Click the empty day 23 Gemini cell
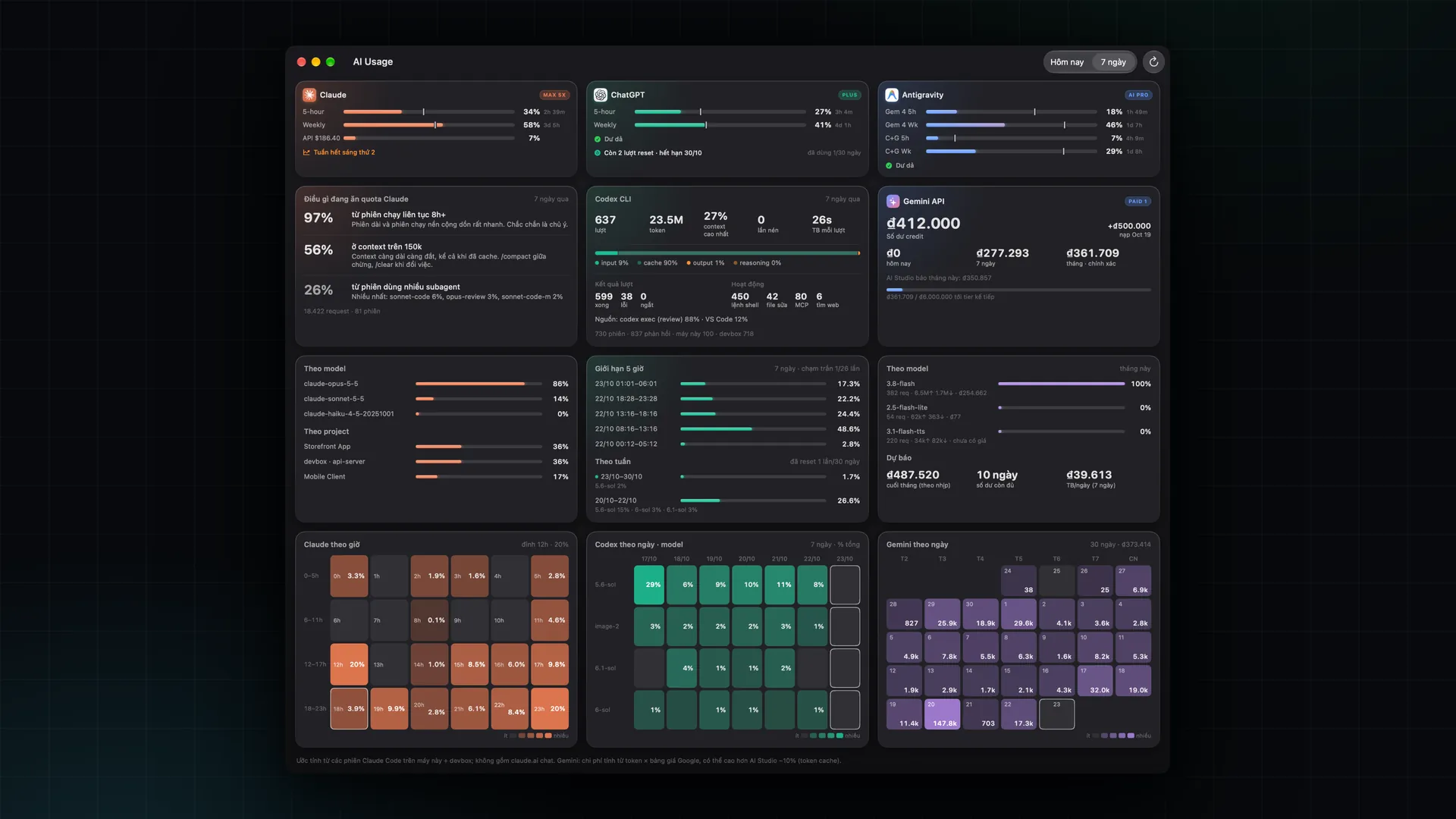 pyautogui.click(x=1056, y=714)
